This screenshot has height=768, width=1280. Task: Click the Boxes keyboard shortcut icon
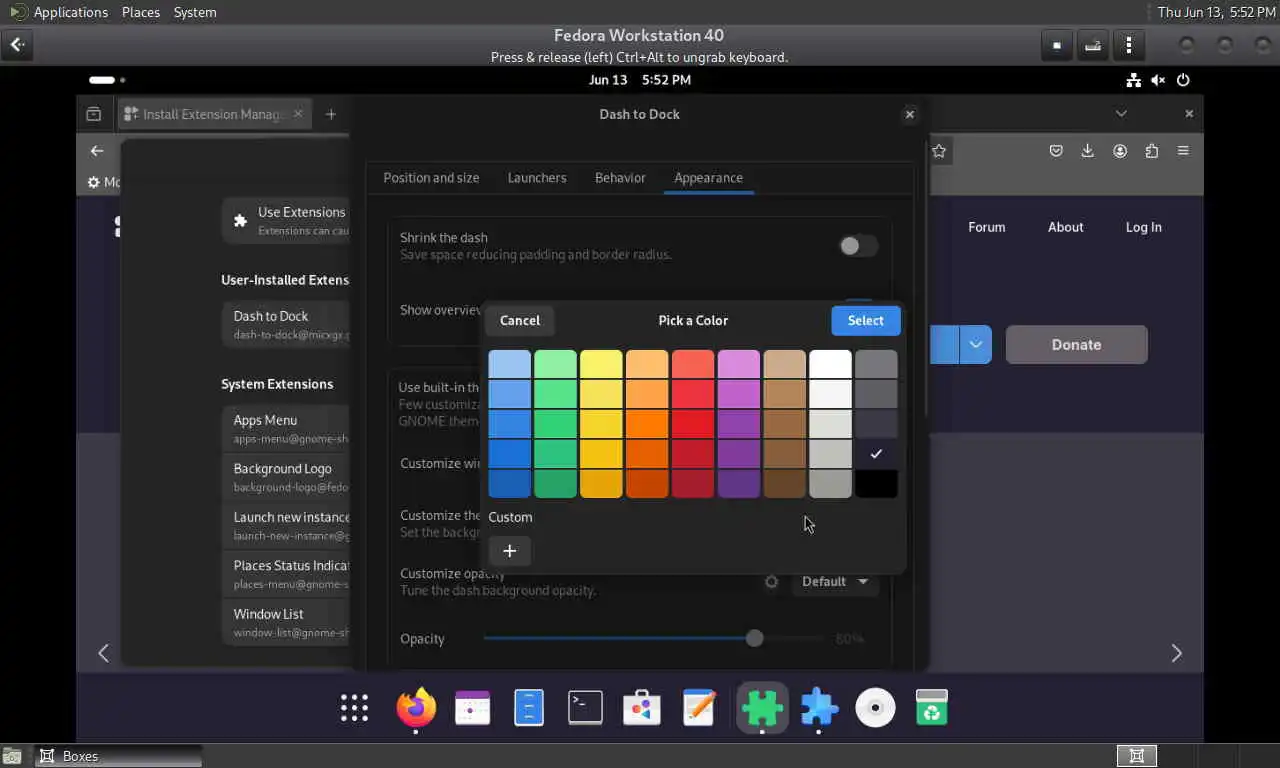[x=1093, y=45]
